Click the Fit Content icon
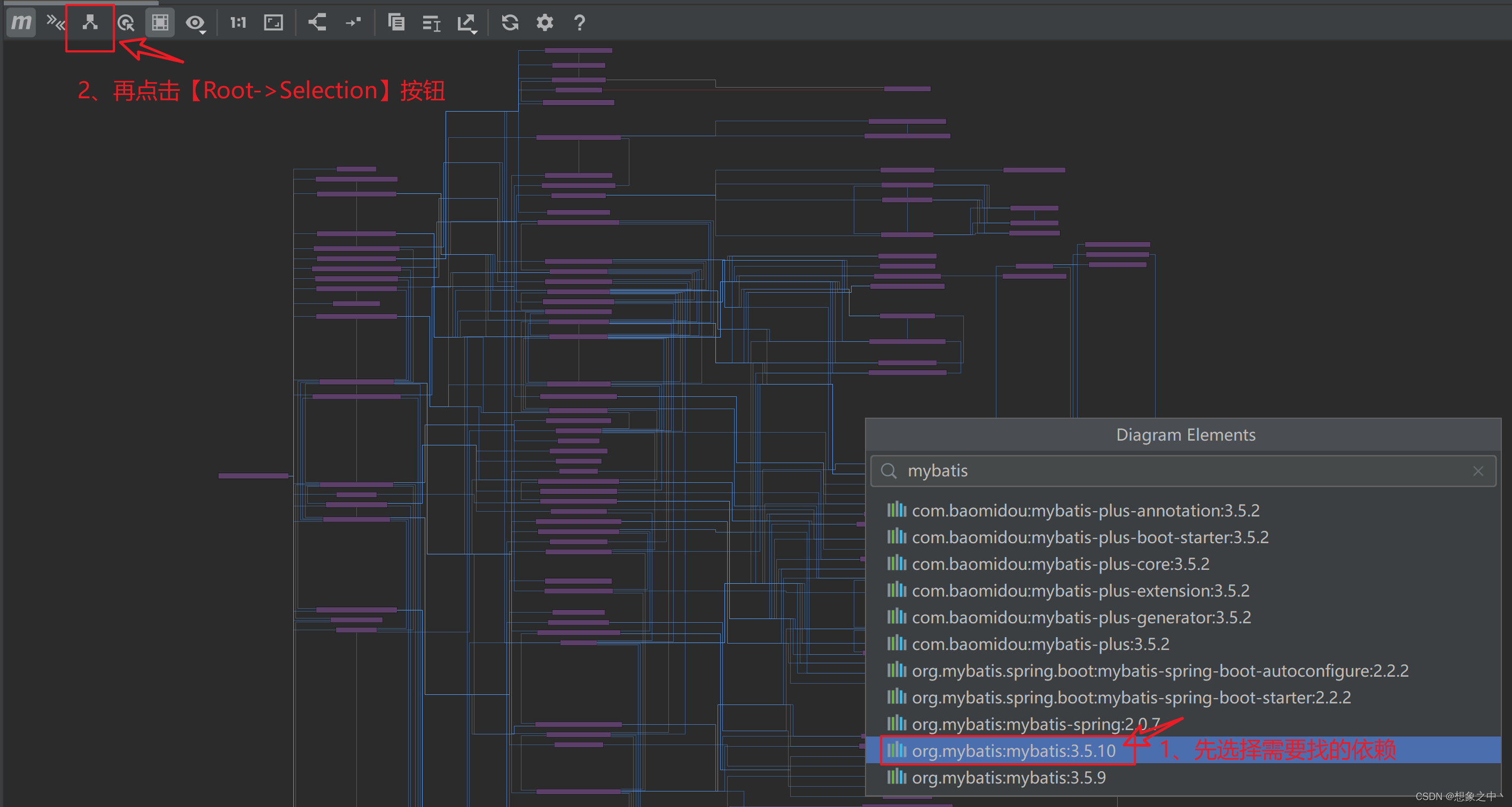Image resolution: width=1512 pixels, height=807 pixels. point(274,23)
